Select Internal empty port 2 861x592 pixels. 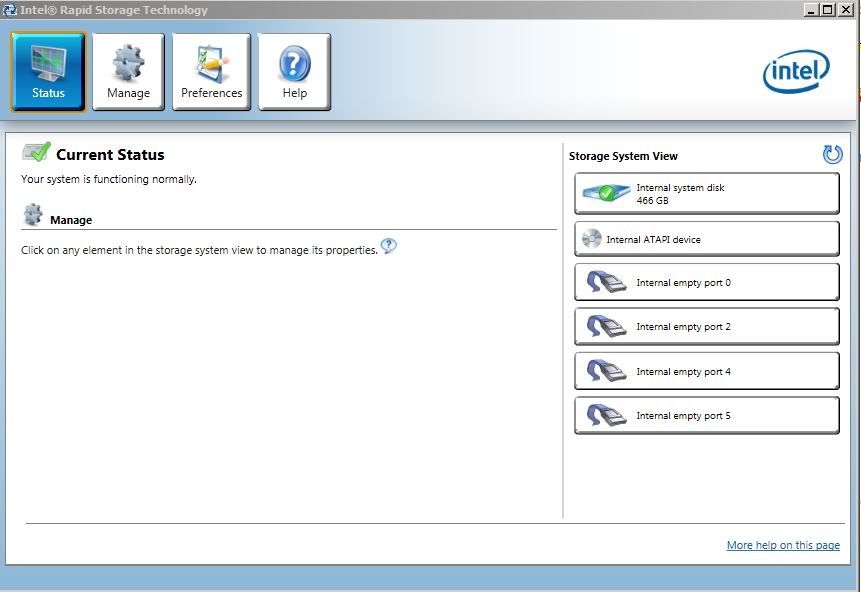707,326
